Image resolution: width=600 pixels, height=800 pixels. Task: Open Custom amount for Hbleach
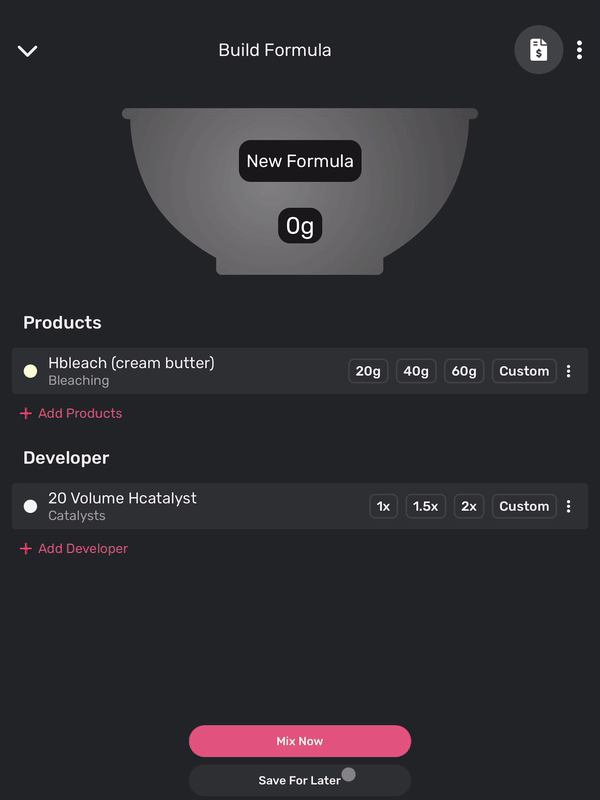(x=524, y=371)
